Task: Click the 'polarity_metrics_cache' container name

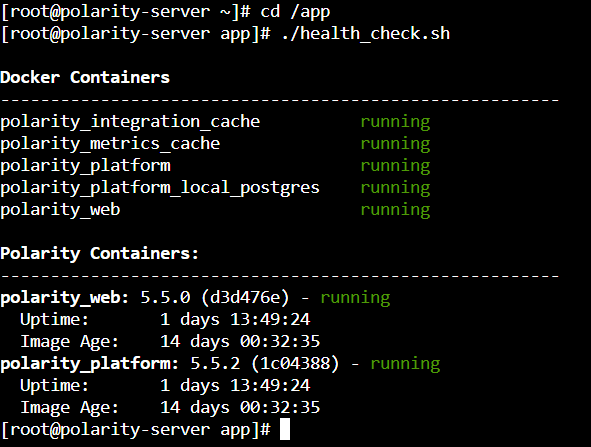Action: (110, 144)
